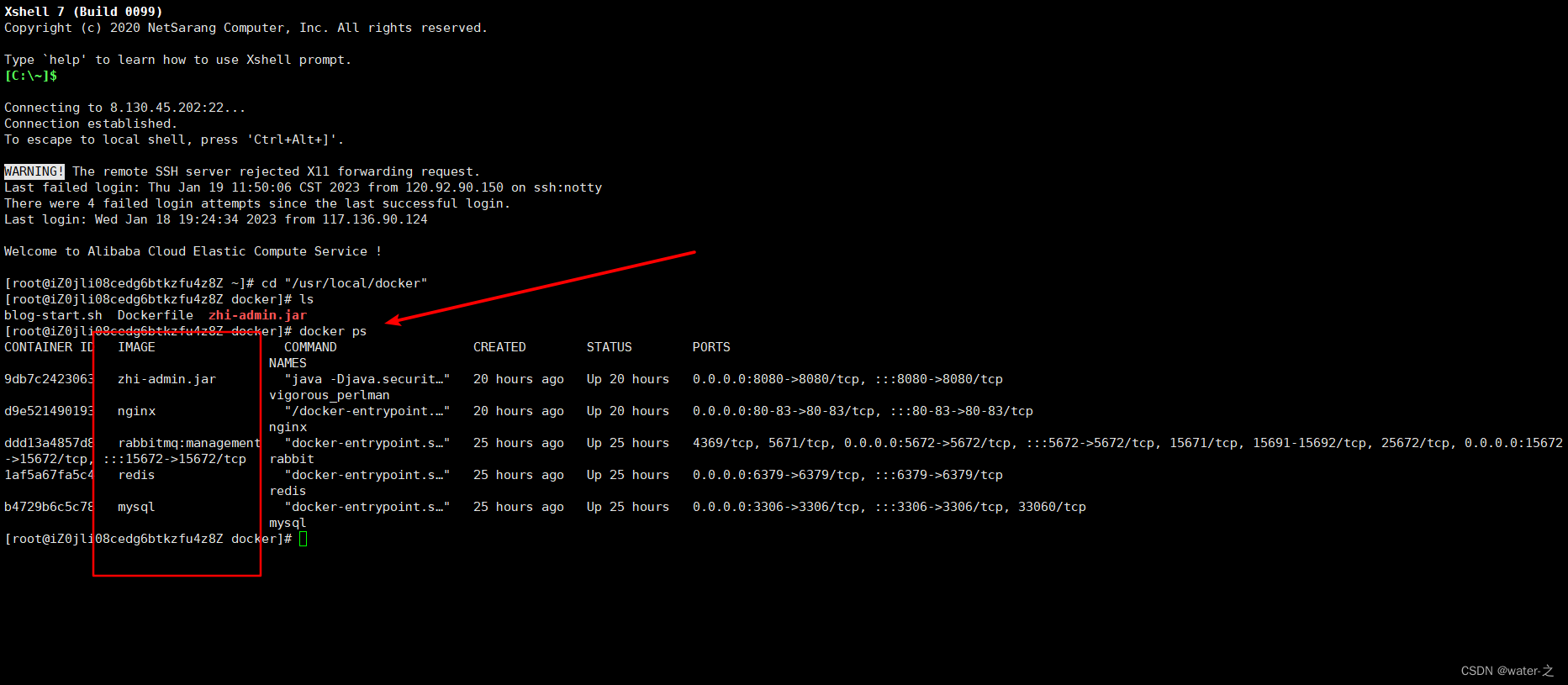1568x685 pixels.
Task: Click the last login IP 117.136.90.124
Action: tap(375, 219)
